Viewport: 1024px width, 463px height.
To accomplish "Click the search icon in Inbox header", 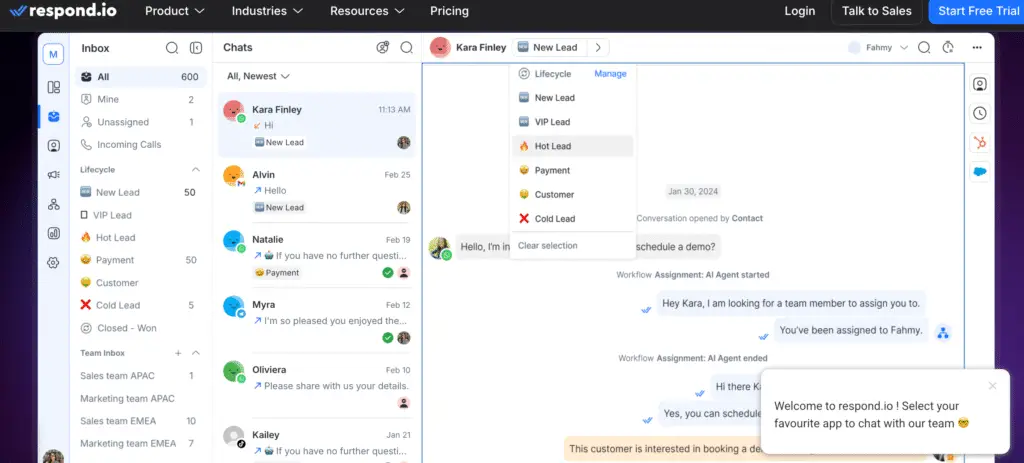I will (x=172, y=48).
